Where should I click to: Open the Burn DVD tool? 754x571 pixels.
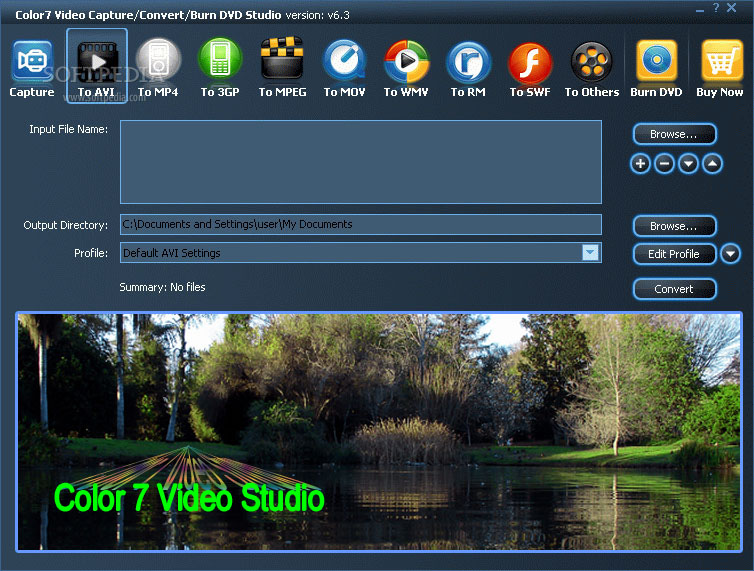pos(656,68)
